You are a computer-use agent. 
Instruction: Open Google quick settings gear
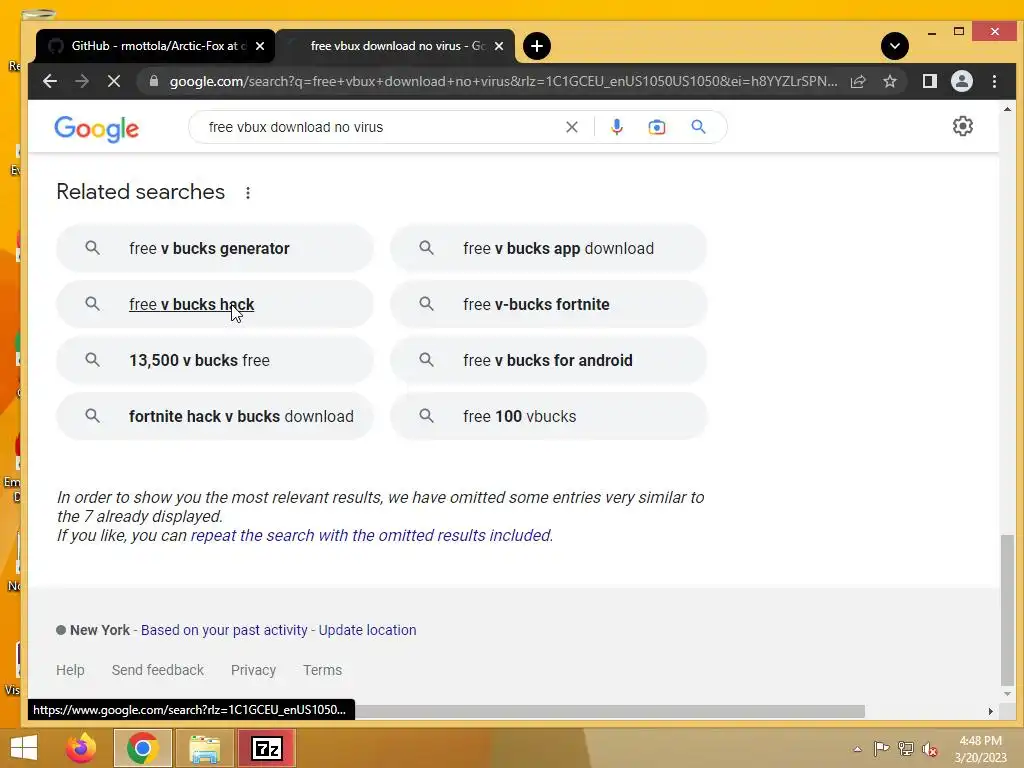(x=963, y=126)
